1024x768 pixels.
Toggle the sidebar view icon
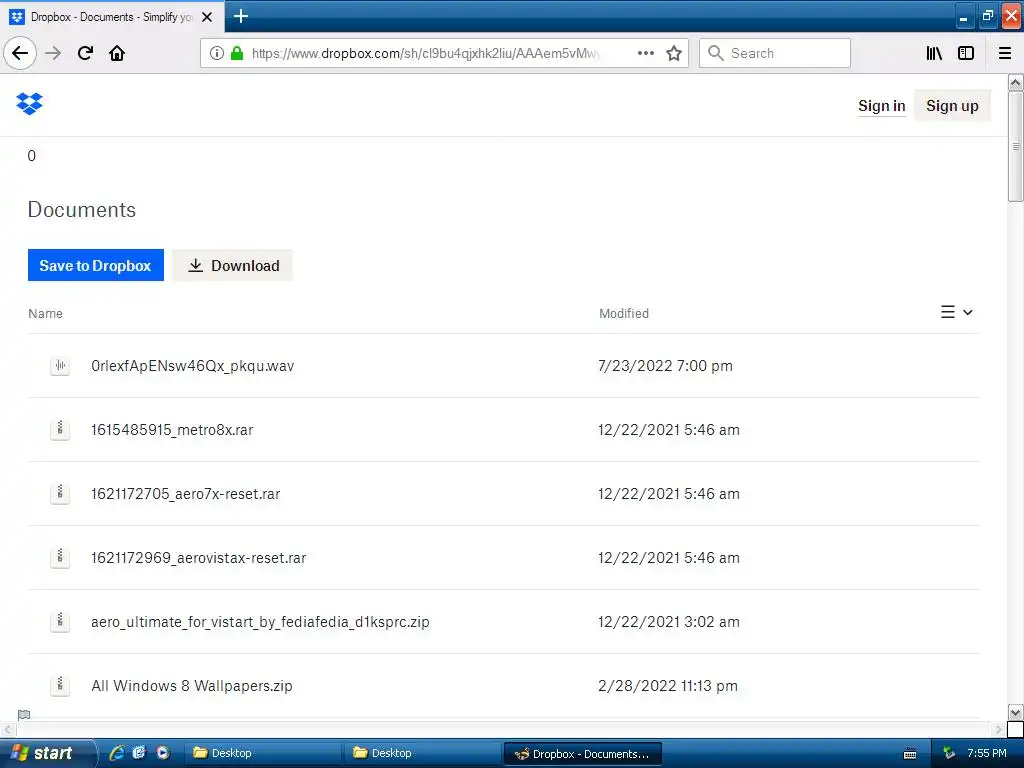(966, 53)
